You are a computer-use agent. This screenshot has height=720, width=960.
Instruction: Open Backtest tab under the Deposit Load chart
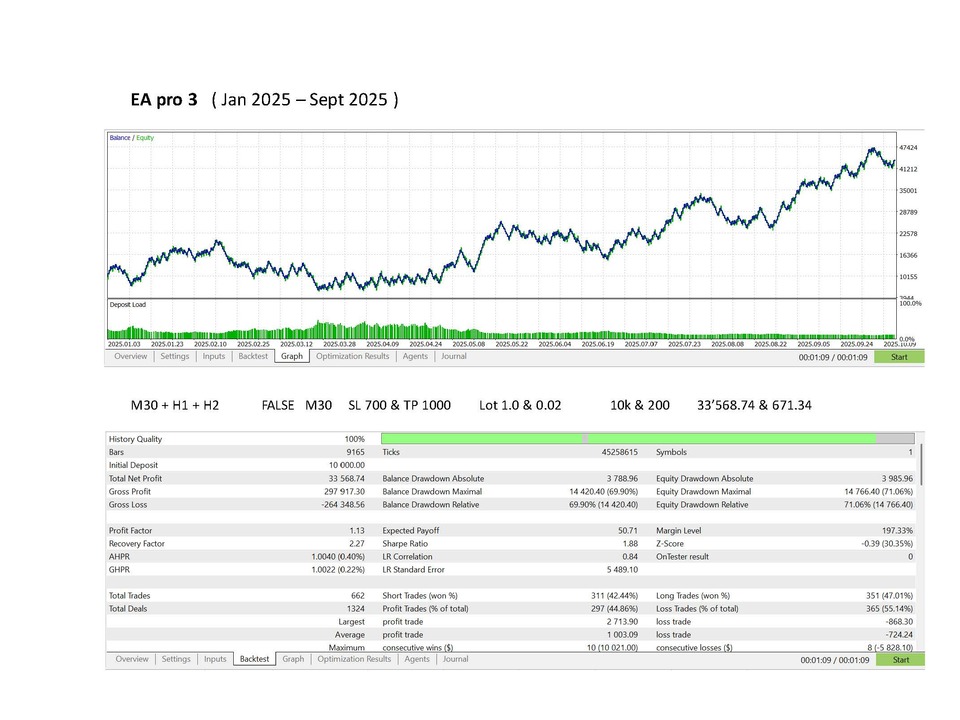click(x=253, y=356)
